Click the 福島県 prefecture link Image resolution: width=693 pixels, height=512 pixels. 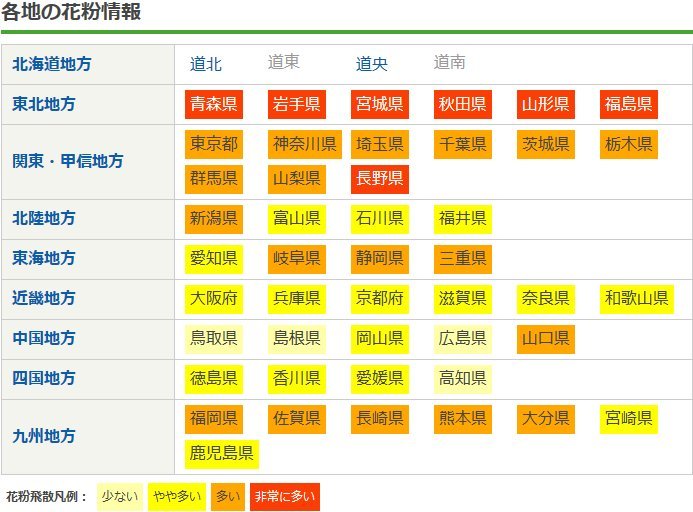(x=629, y=104)
